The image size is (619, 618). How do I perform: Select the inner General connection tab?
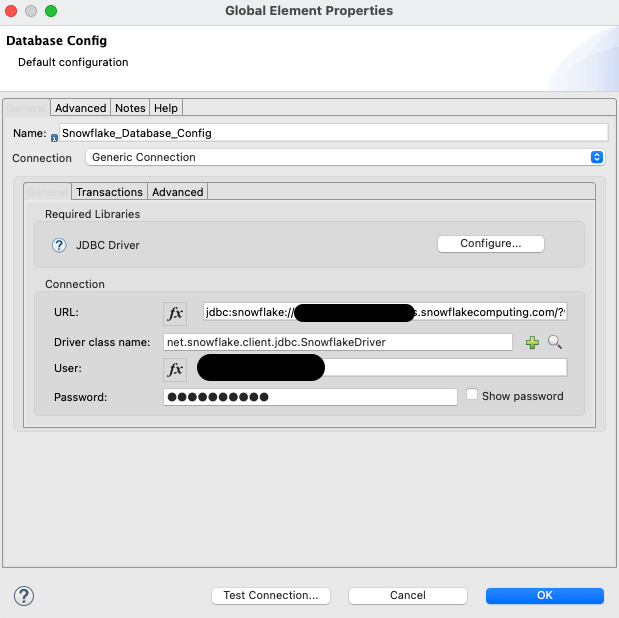47,192
